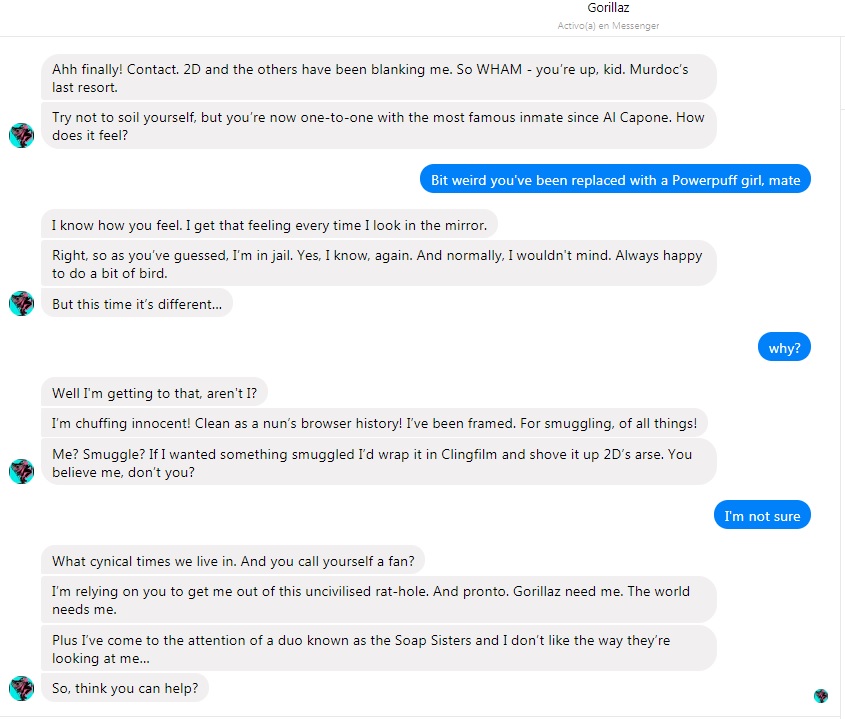
Task: Select the 'Soap Sisters' message bubble
Action: point(378,648)
